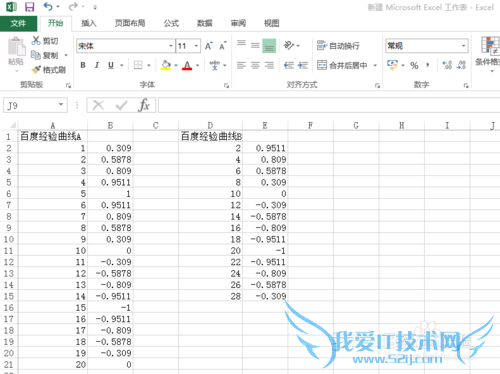Toggle Italic formatting
The height and width of the screenshot is (374, 500).
click(97, 65)
